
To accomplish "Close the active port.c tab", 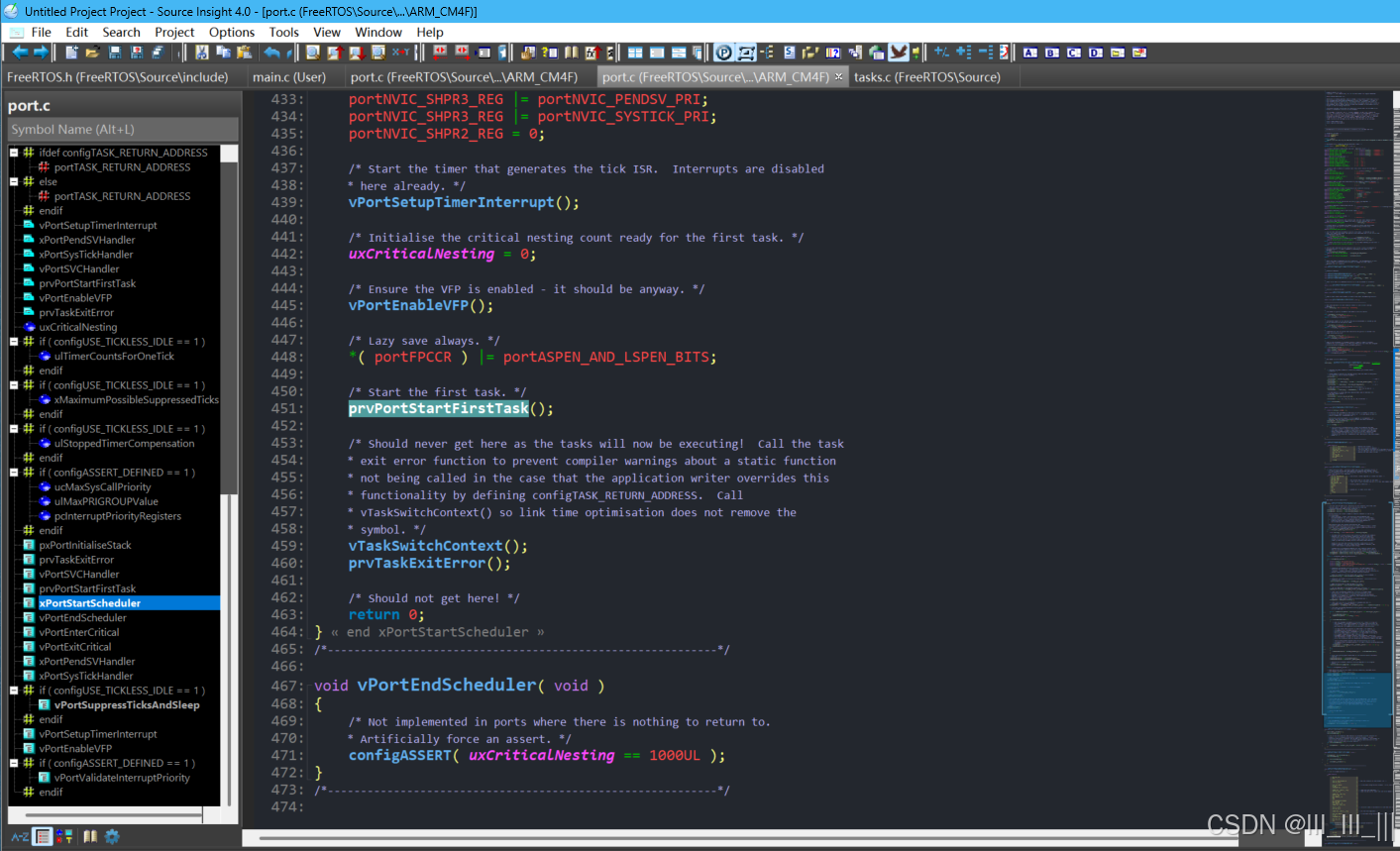I will [x=839, y=76].
